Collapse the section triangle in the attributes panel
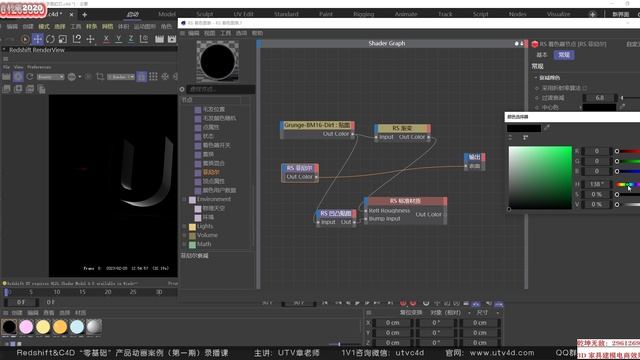Screen dimensions: 640x360 click(x=536, y=78)
